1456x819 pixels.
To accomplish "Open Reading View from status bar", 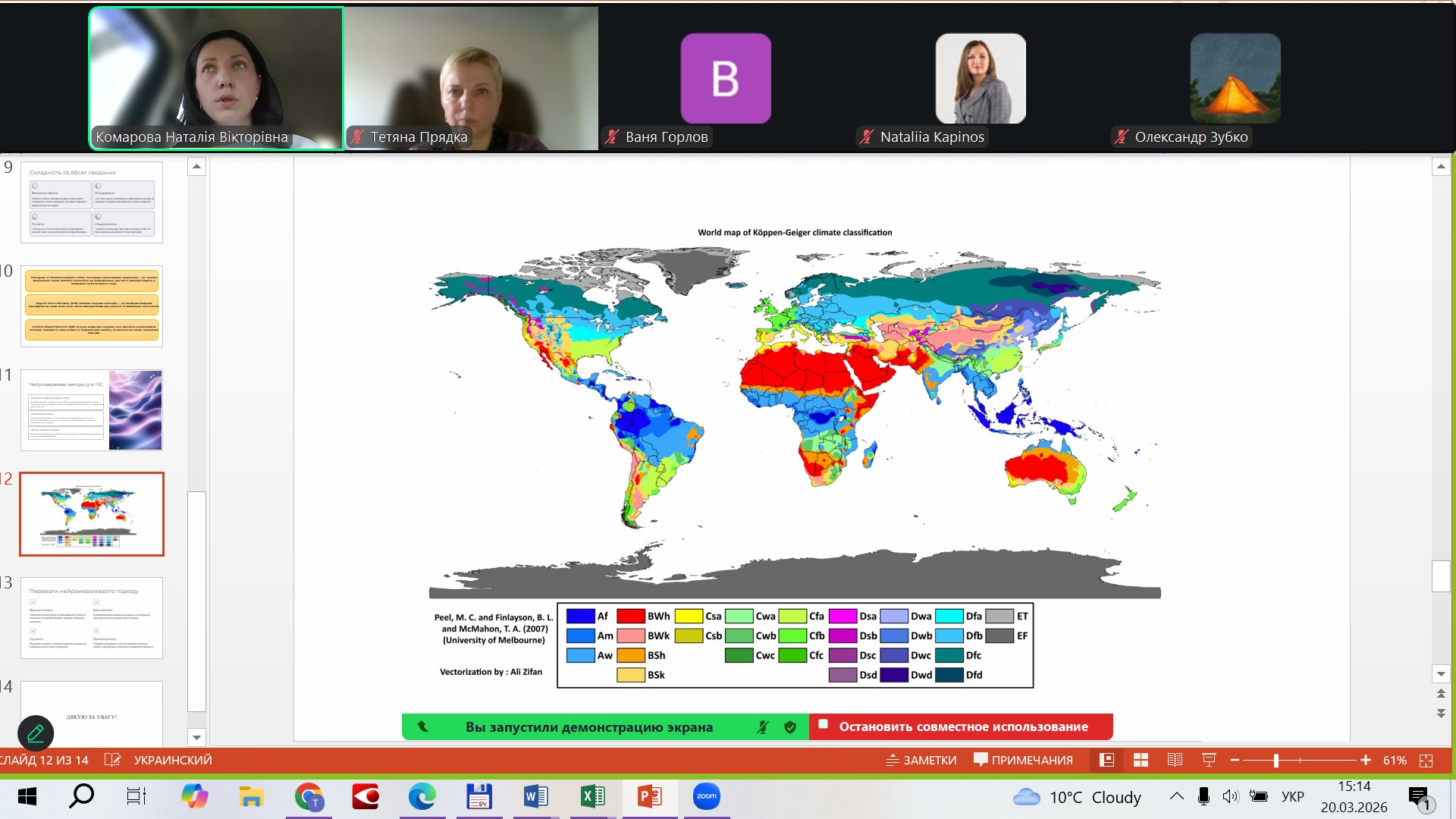I will coord(1175,760).
